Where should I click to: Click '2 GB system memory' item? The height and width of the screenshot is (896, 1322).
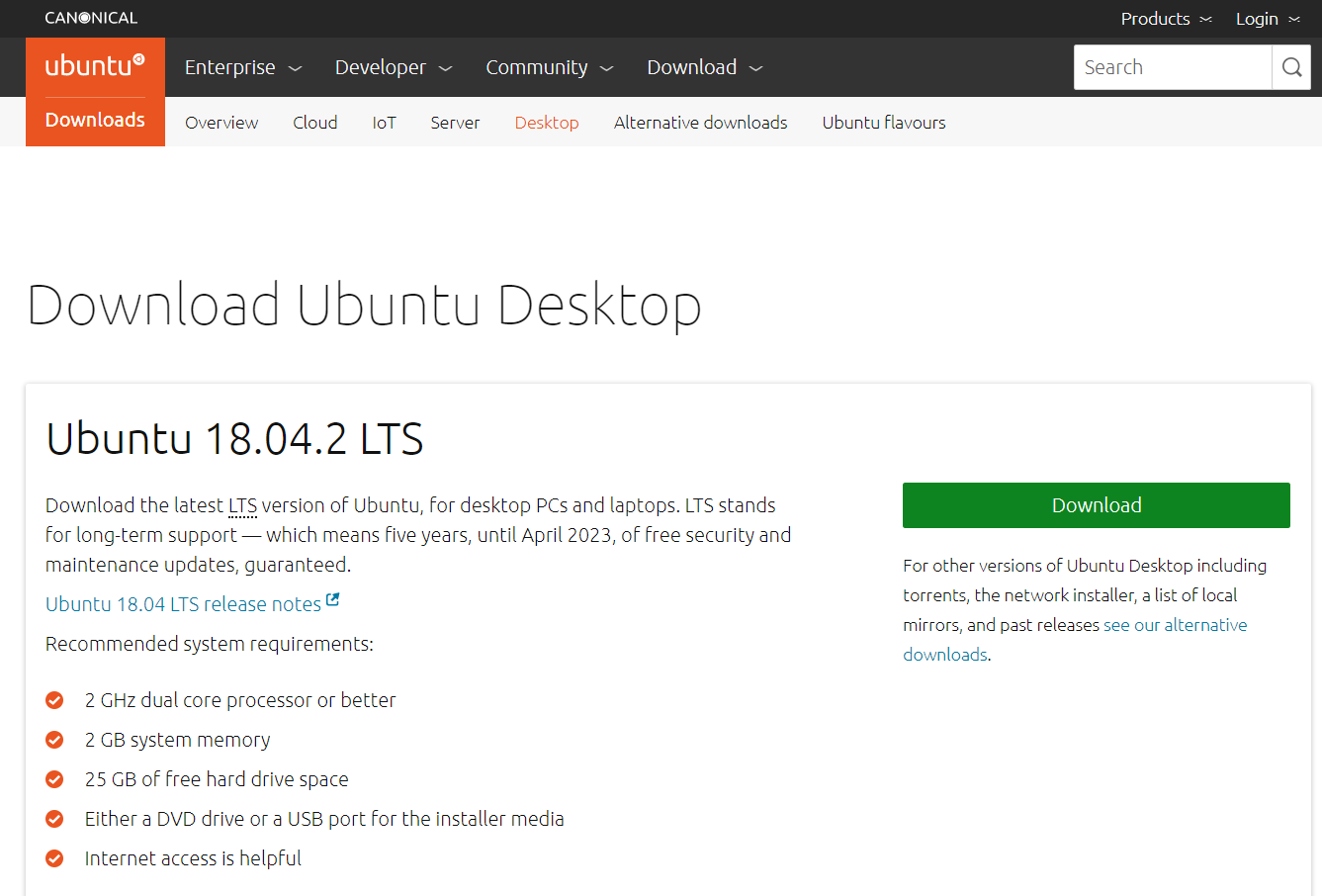coord(178,740)
